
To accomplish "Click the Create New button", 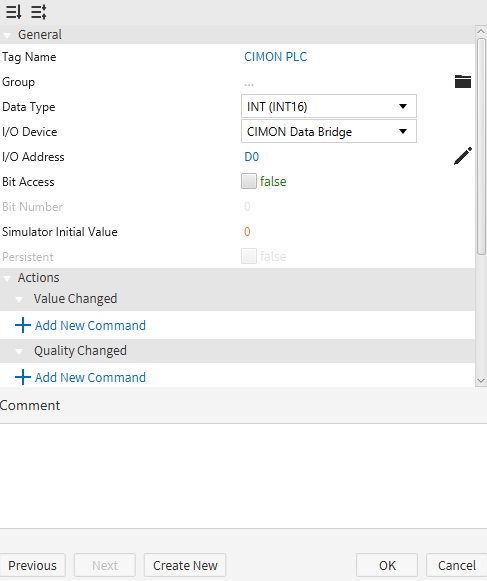I will click(185, 565).
